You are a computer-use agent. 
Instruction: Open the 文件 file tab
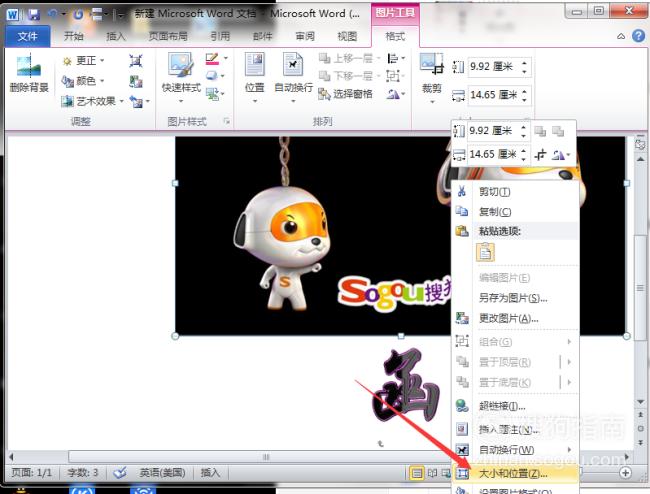[x=27, y=36]
